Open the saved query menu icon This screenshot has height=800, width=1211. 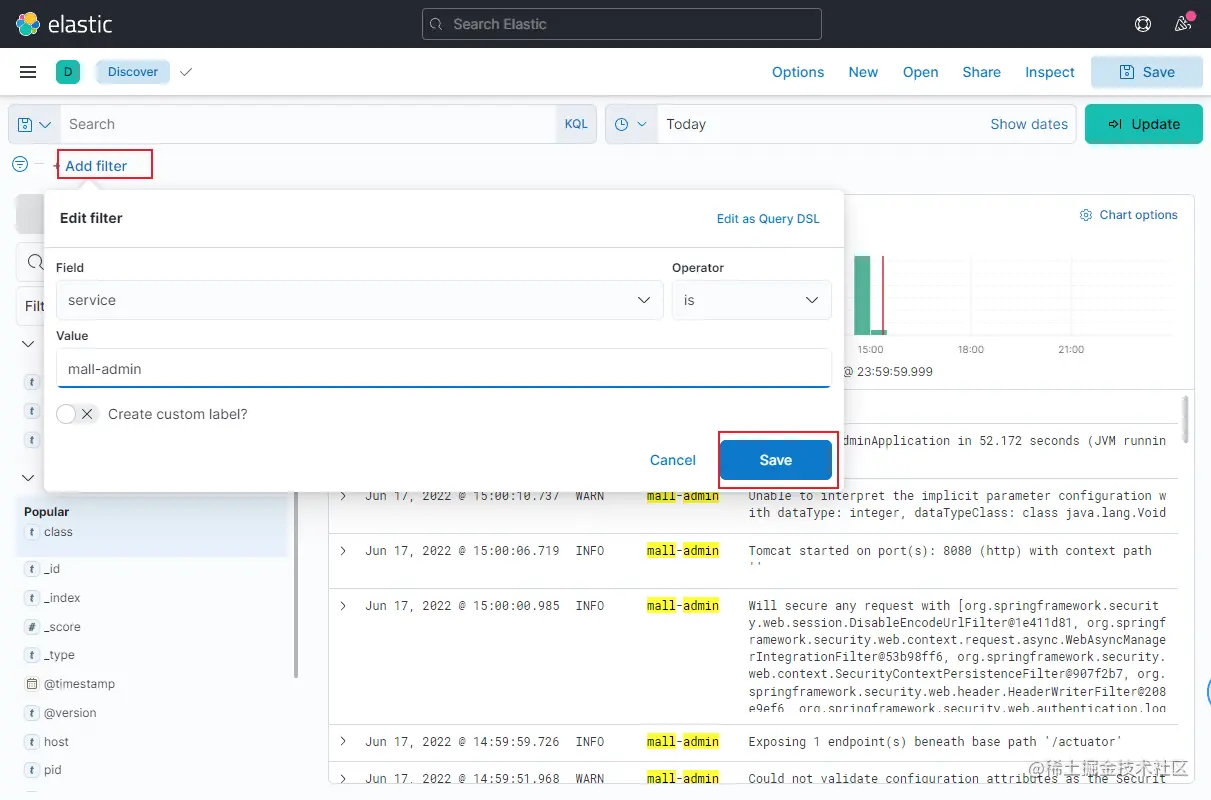[34, 124]
